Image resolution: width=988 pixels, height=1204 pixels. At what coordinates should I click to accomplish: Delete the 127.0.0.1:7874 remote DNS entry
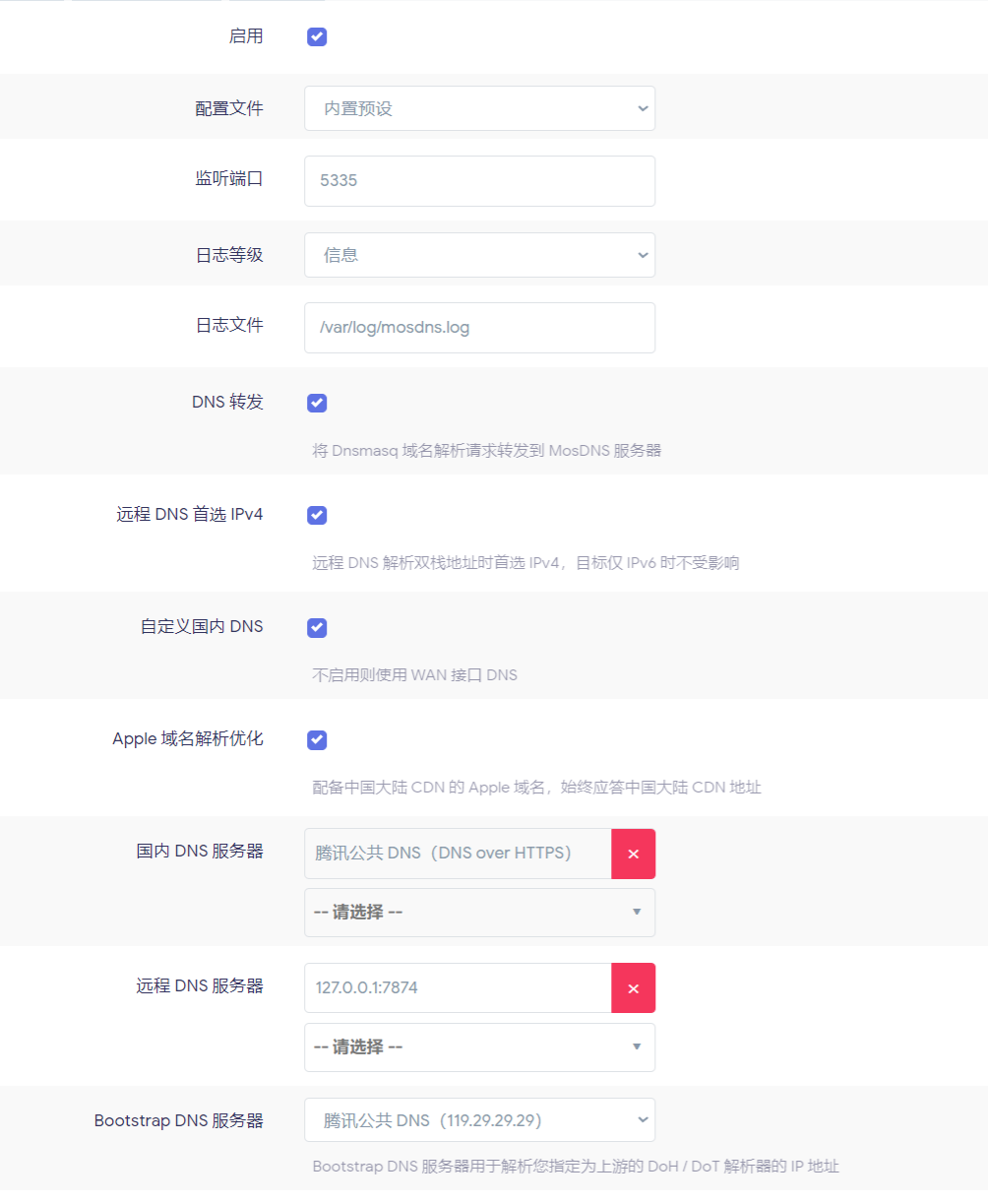(633, 988)
